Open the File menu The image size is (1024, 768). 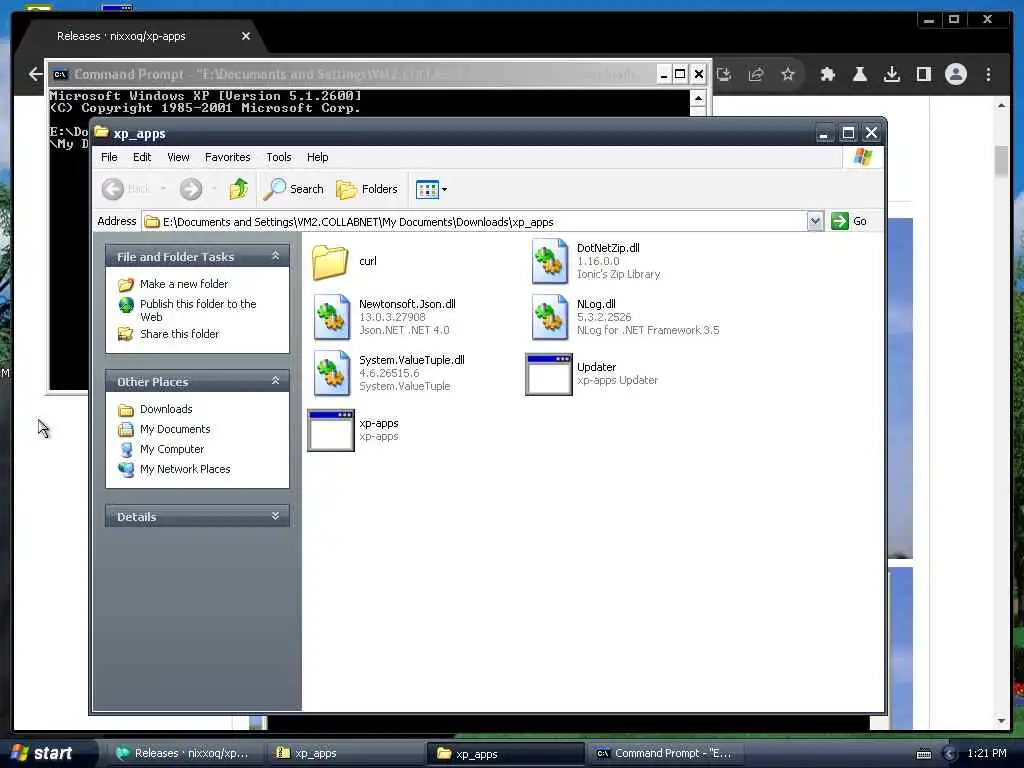coord(109,157)
